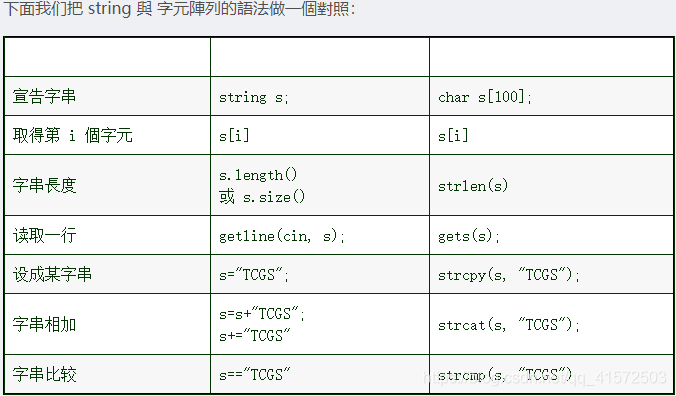Click the '字串相加' row label

tap(44, 324)
